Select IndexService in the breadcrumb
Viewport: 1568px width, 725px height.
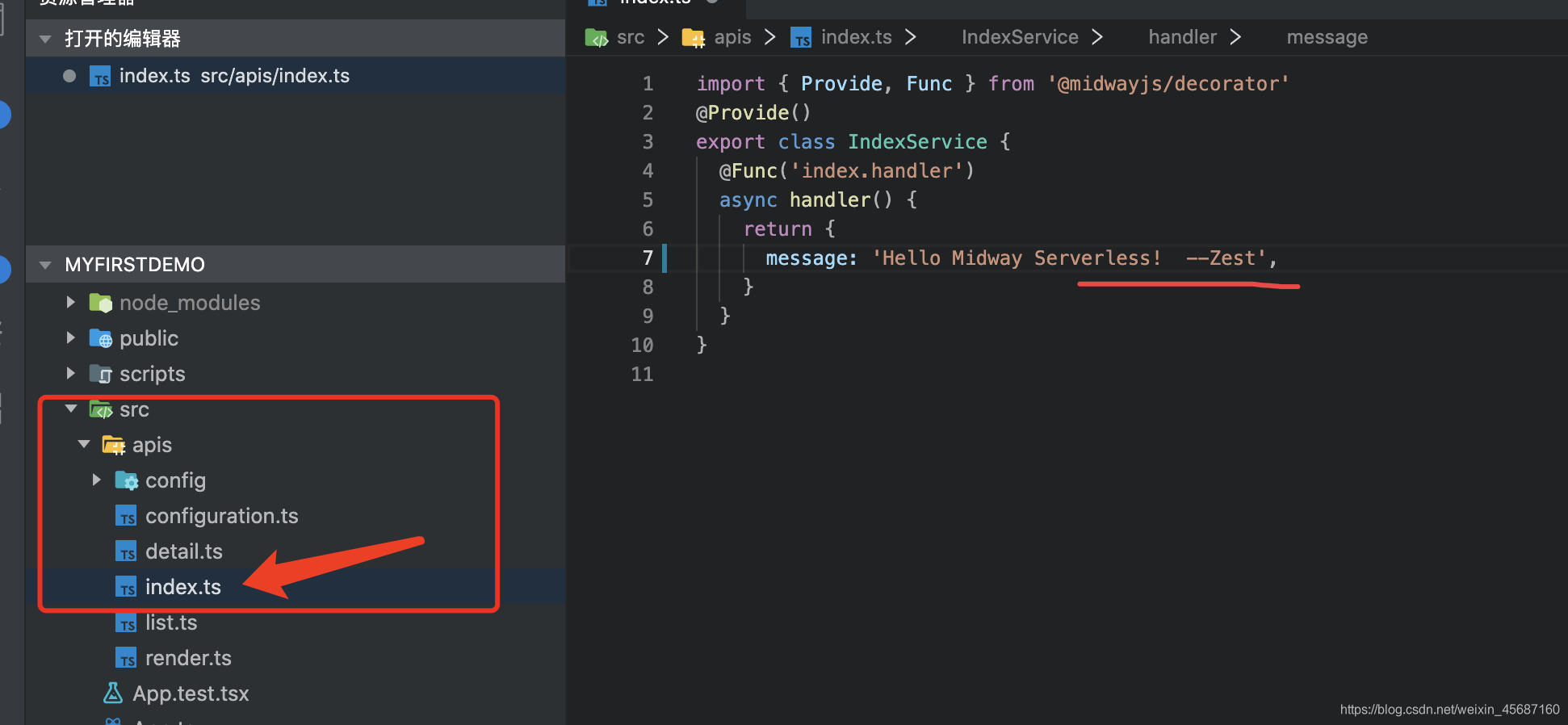point(1020,37)
